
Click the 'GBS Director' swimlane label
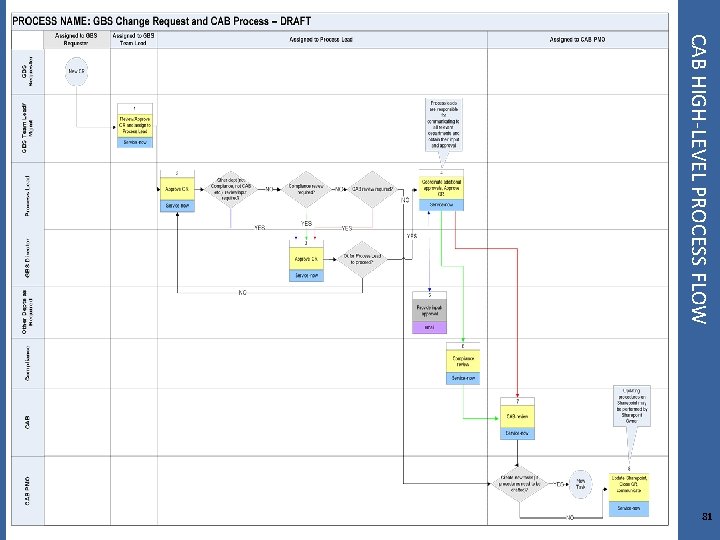point(28,258)
